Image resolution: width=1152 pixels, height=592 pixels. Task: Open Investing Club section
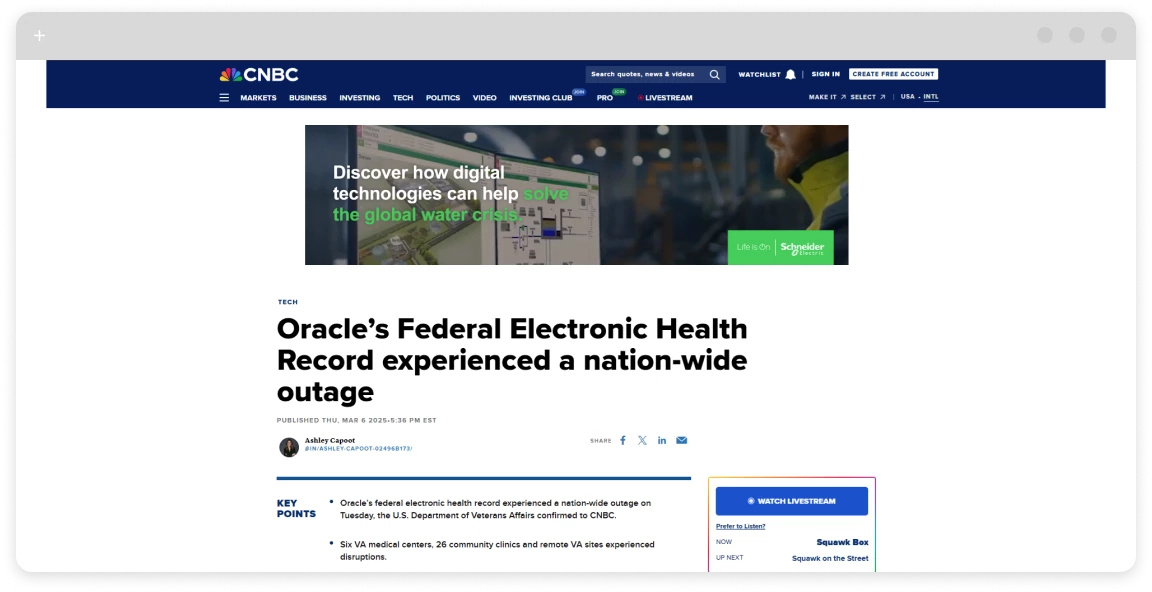pyautogui.click(x=541, y=98)
